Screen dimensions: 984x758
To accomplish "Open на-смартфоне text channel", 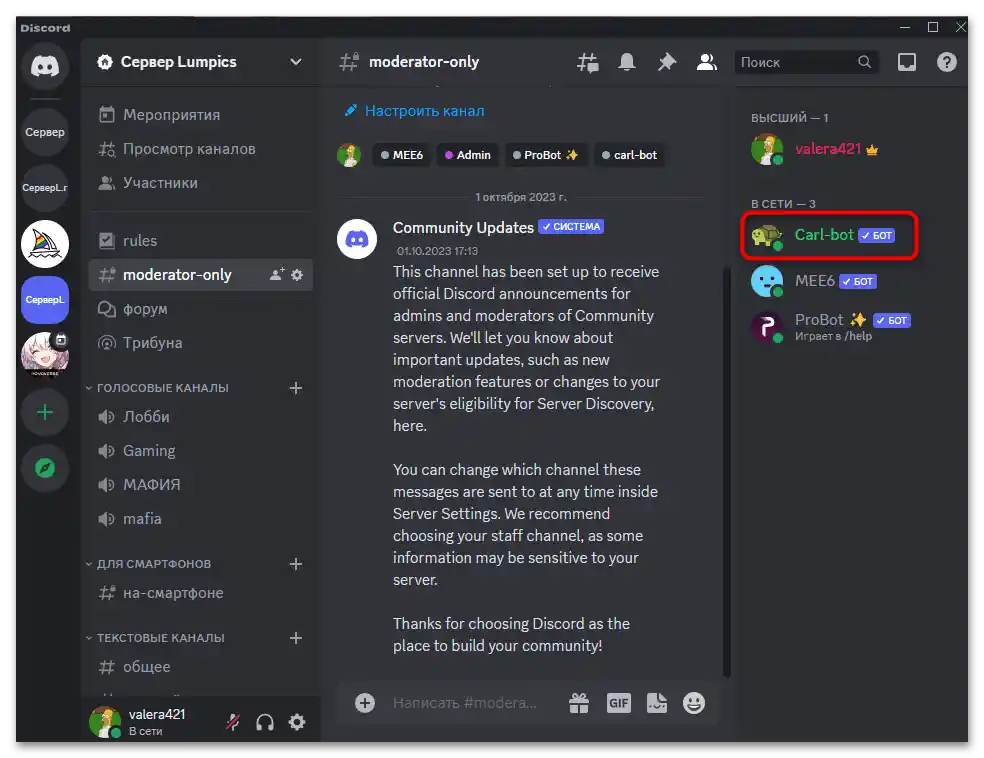I will click(201, 593).
